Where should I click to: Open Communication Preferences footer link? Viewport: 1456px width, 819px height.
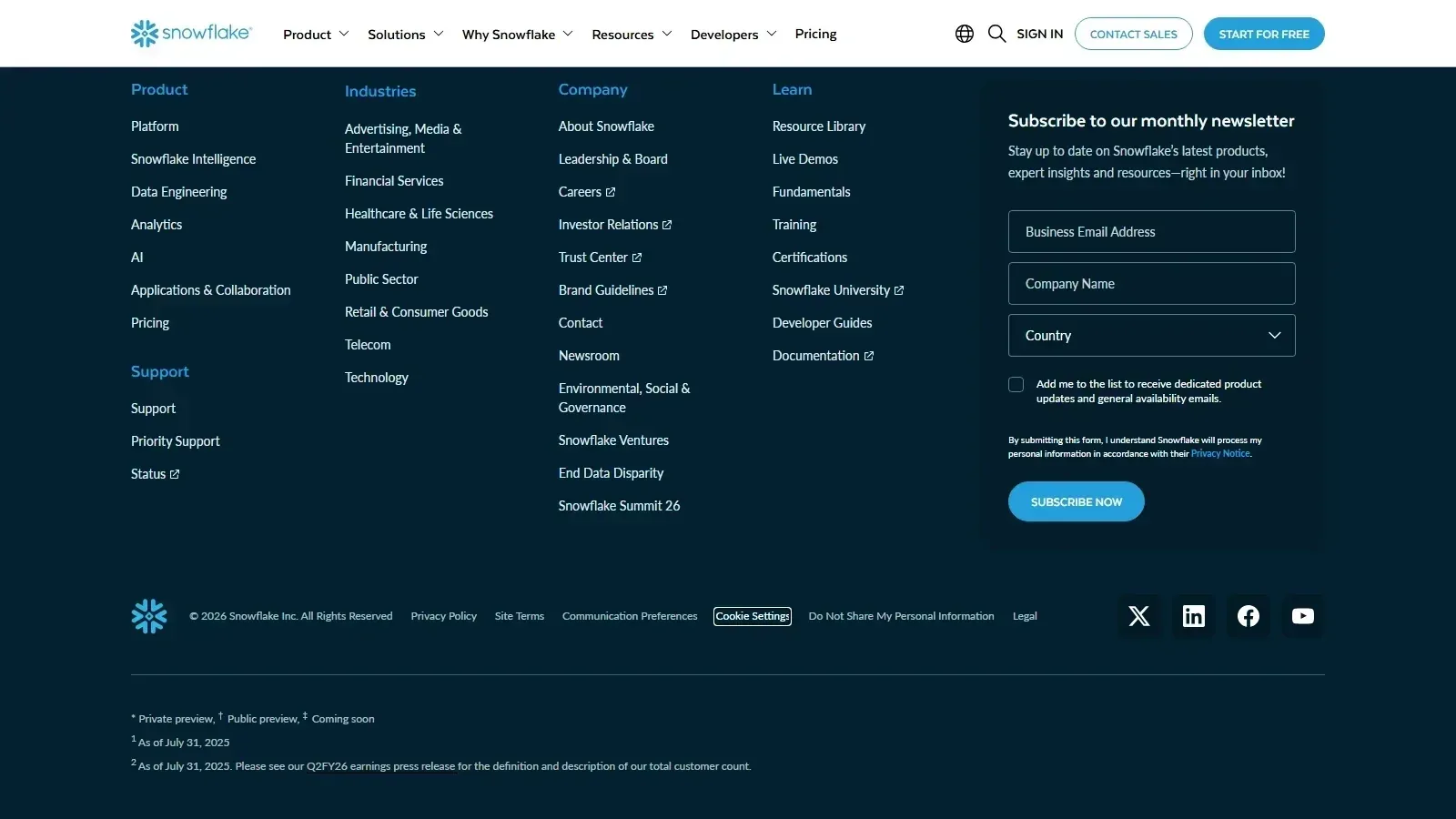[630, 616]
